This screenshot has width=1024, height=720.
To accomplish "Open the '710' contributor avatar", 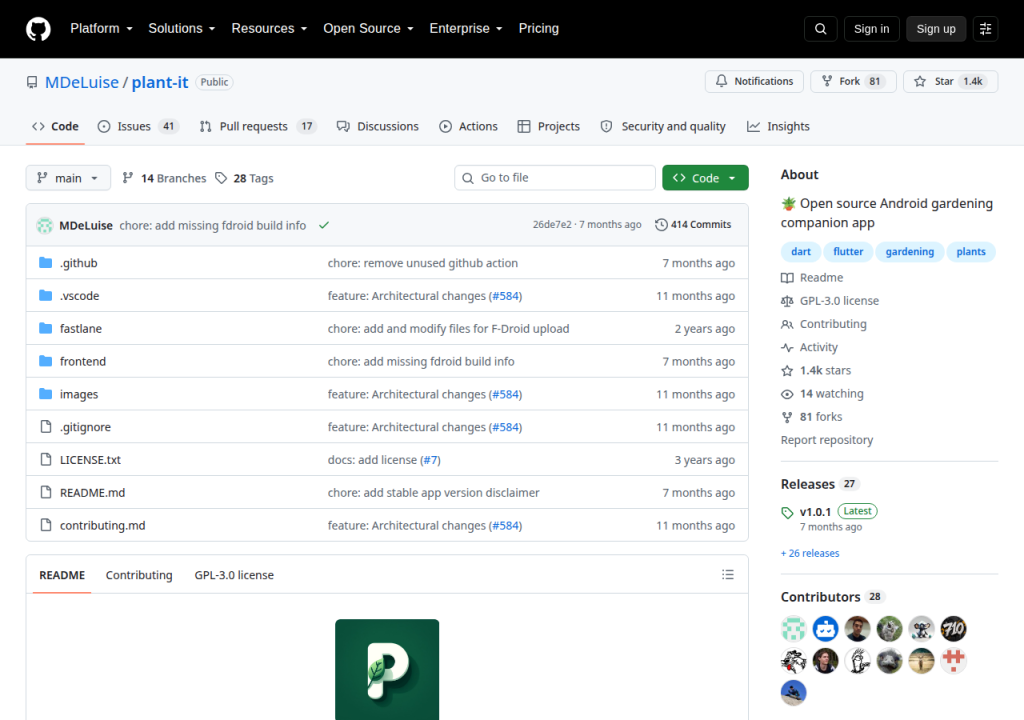I will pyautogui.click(x=953, y=629).
